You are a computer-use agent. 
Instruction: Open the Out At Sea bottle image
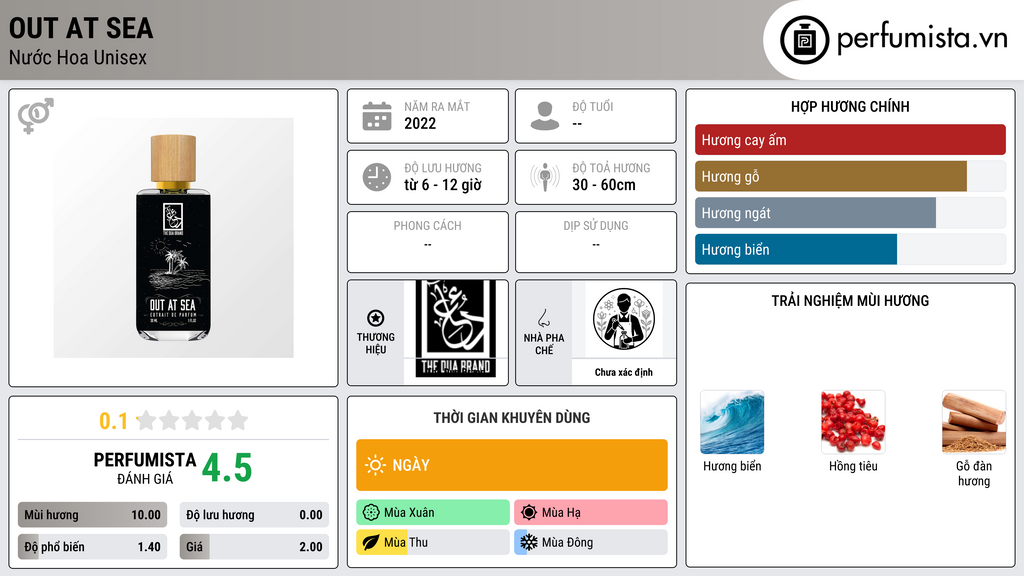pyautogui.click(x=173, y=238)
